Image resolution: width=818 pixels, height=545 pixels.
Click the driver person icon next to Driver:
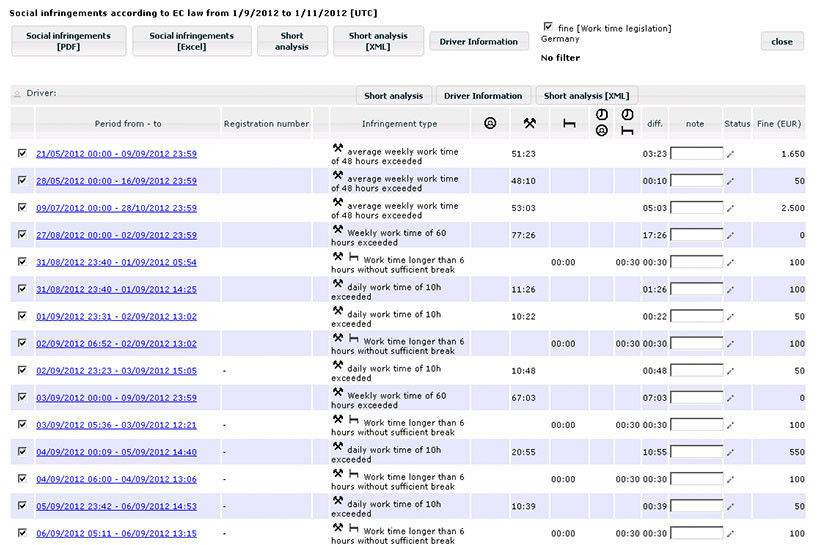17,94
